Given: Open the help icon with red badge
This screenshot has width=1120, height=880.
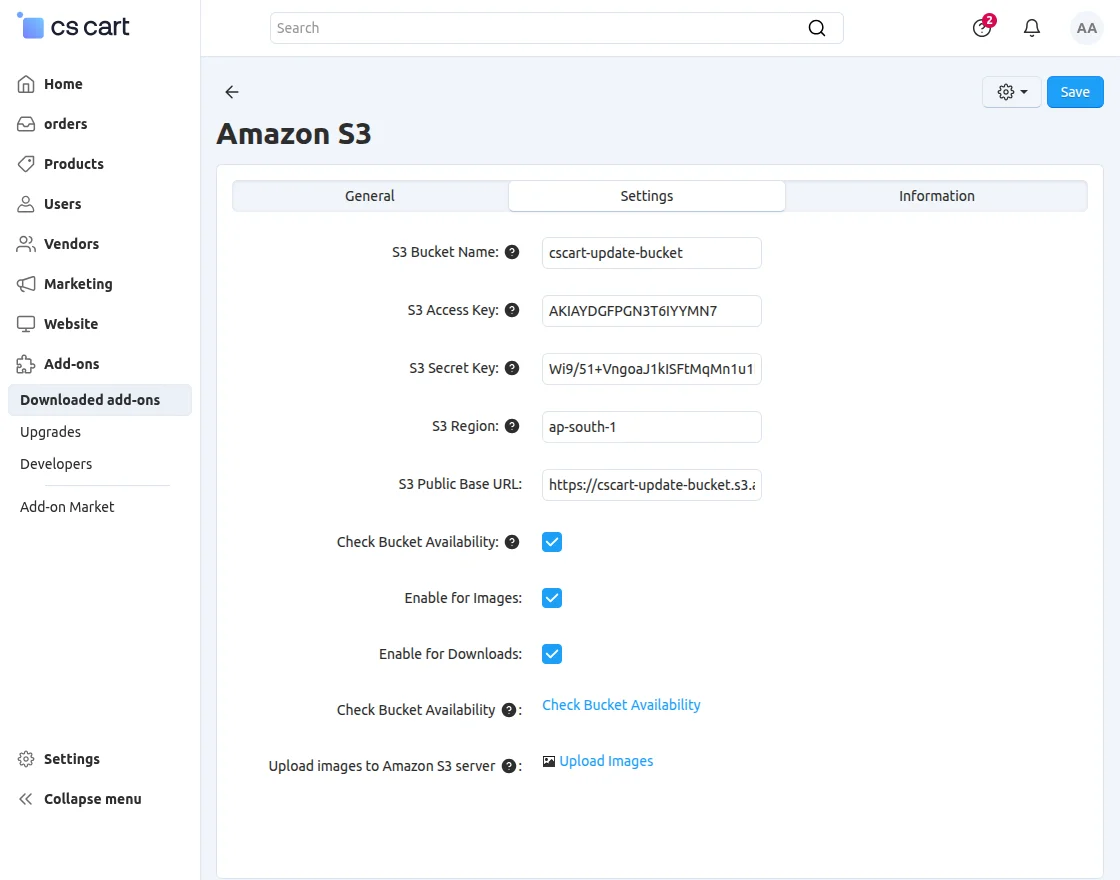Looking at the screenshot, I should (x=983, y=27).
